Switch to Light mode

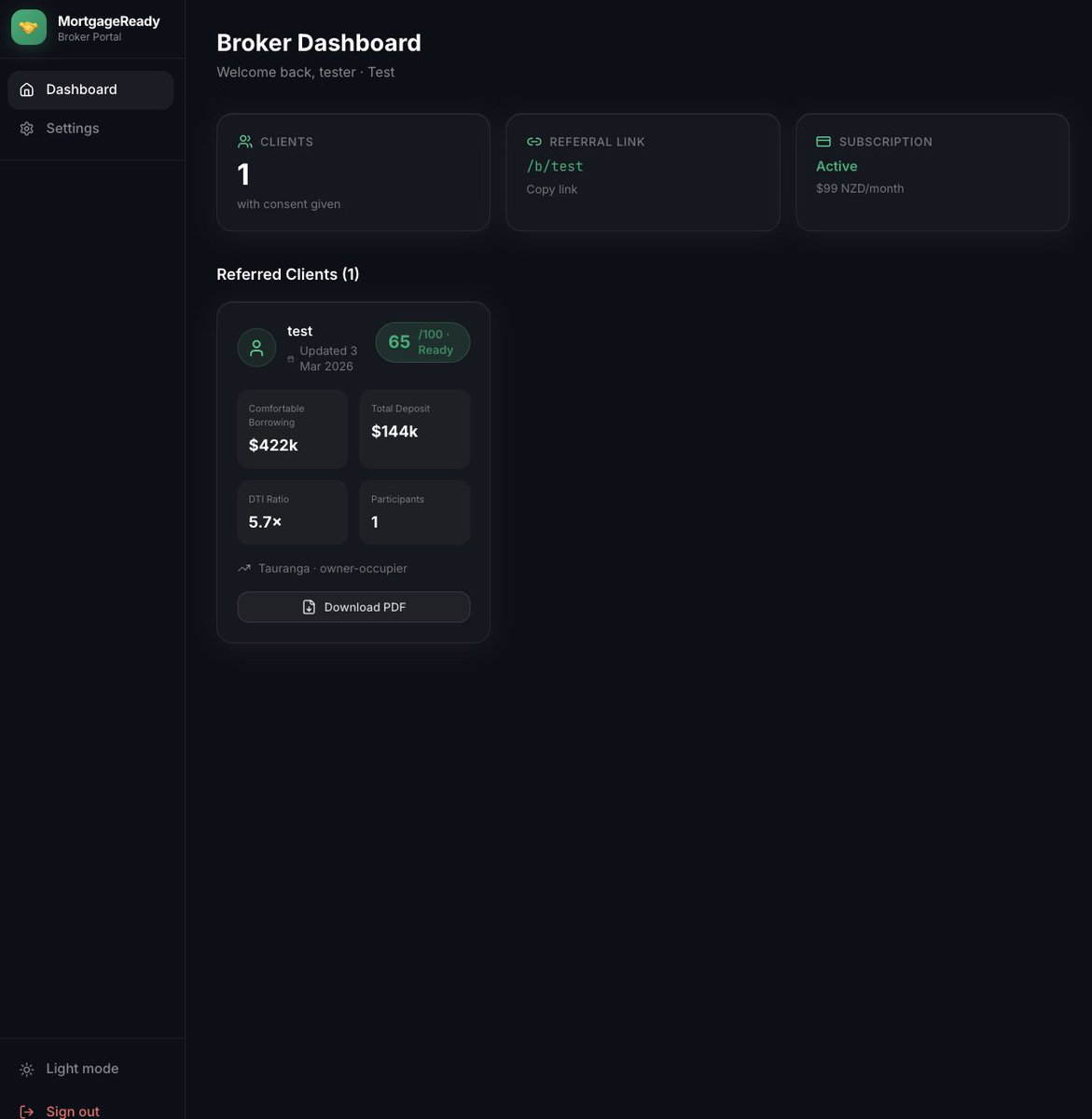pos(90,1069)
